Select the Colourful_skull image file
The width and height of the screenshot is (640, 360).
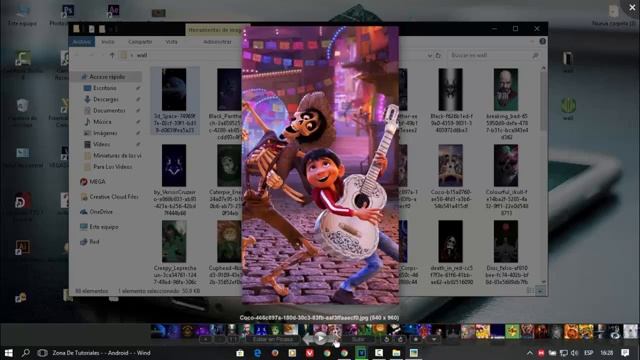506,180
